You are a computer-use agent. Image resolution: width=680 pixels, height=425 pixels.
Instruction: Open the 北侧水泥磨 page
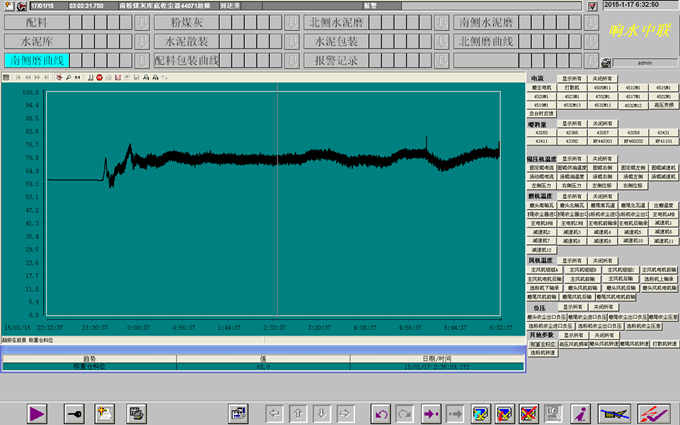click(x=338, y=22)
